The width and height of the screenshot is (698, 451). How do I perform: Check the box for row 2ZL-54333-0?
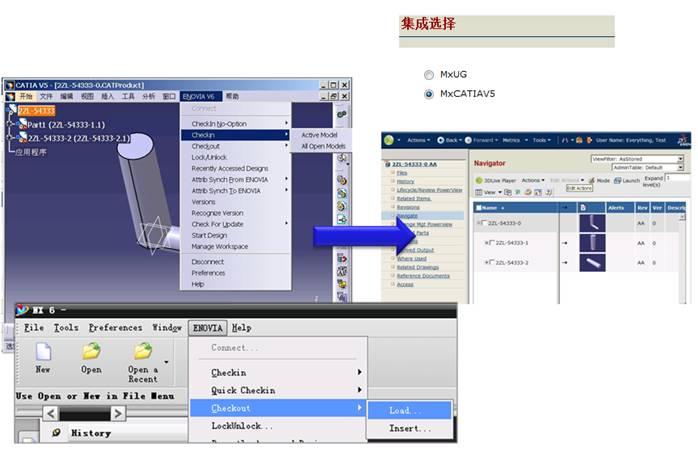pos(484,223)
